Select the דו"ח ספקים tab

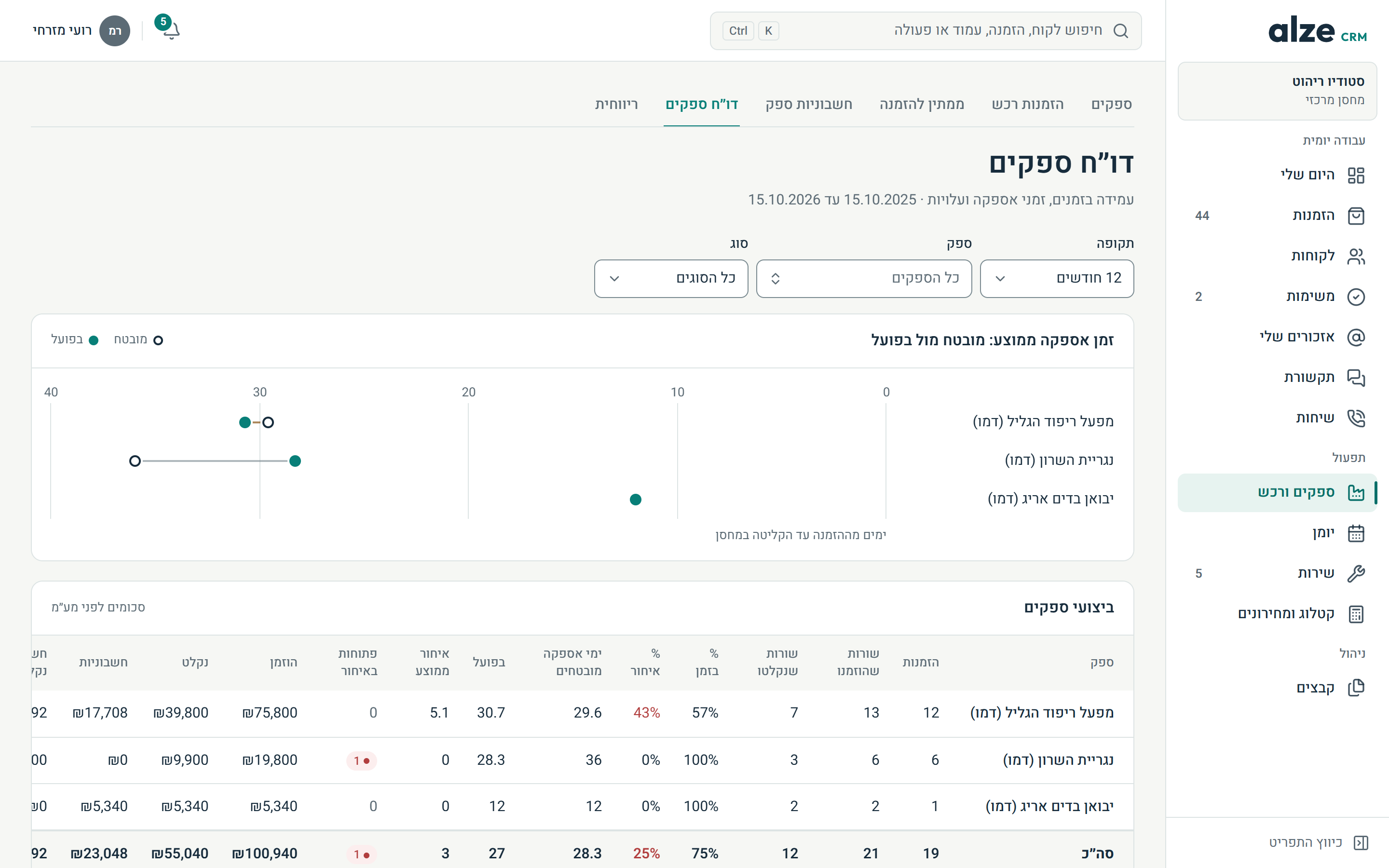tap(701, 105)
